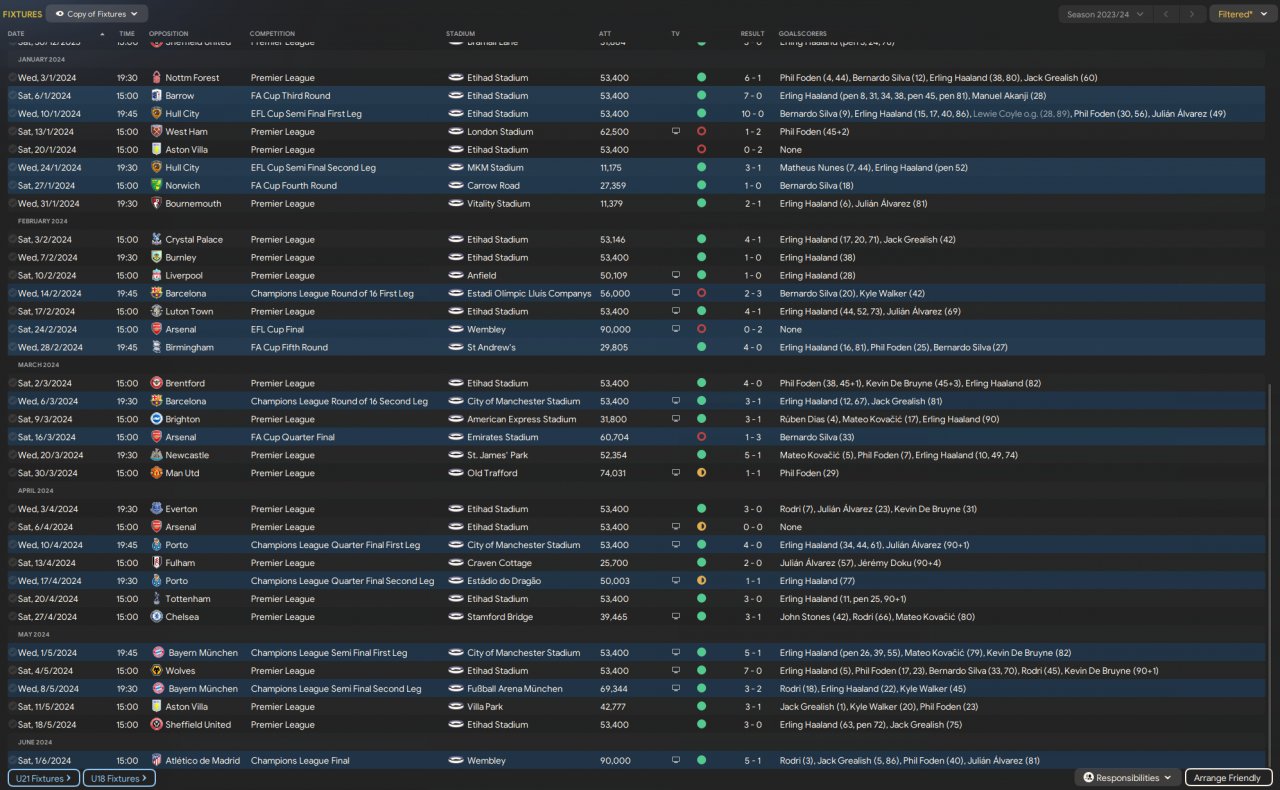1280x790 pixels.
Task: Tick the circle beside Sat, 1/6/2024
Action: click(x=12, y=761)
